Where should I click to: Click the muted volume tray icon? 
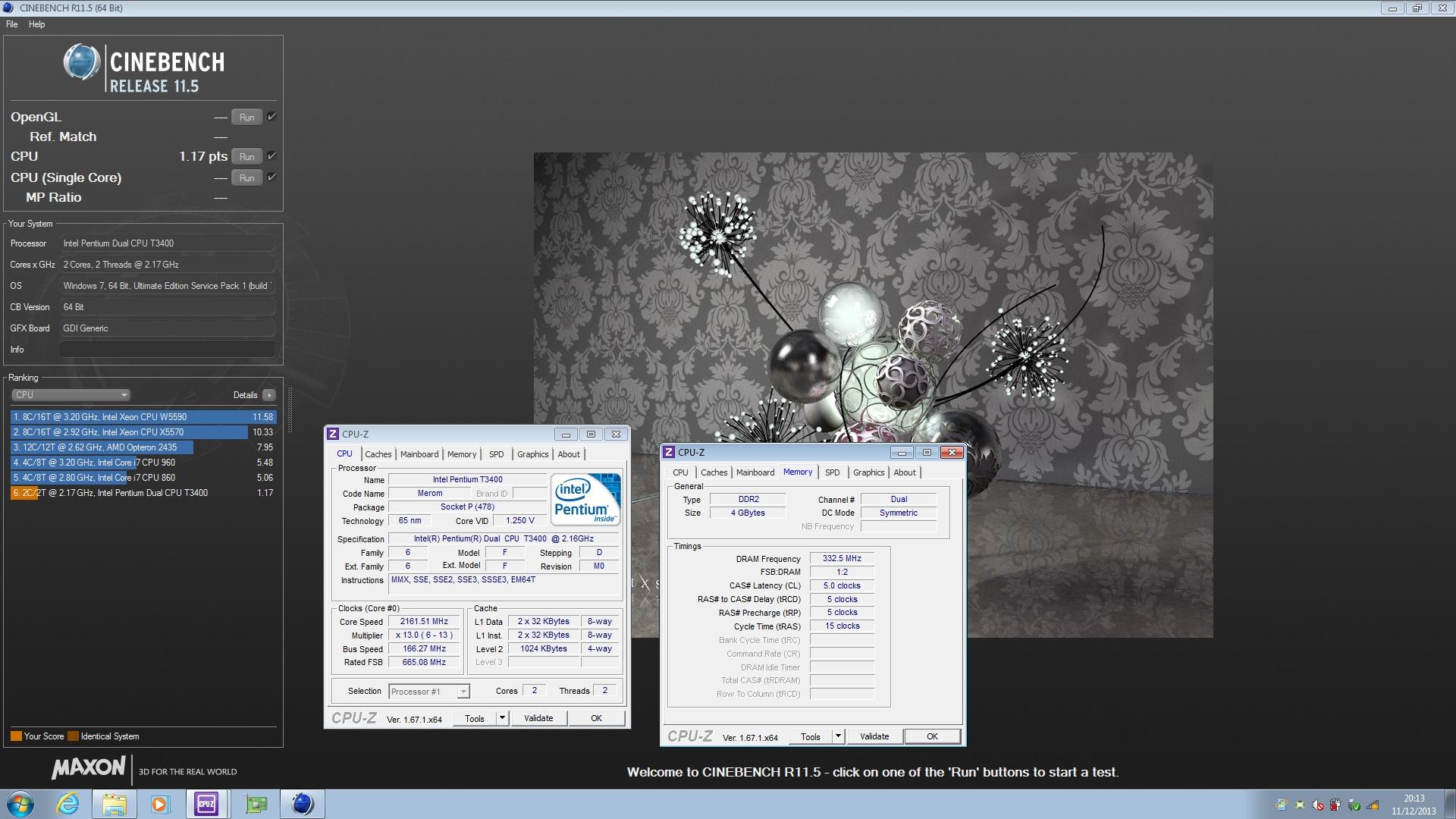coord(1317,806)
